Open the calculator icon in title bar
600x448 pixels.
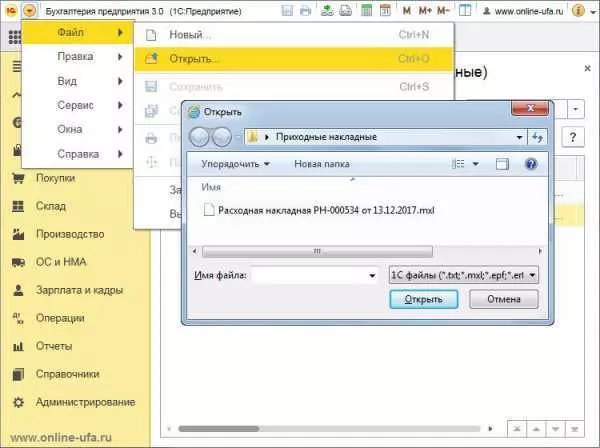(367, 10)
